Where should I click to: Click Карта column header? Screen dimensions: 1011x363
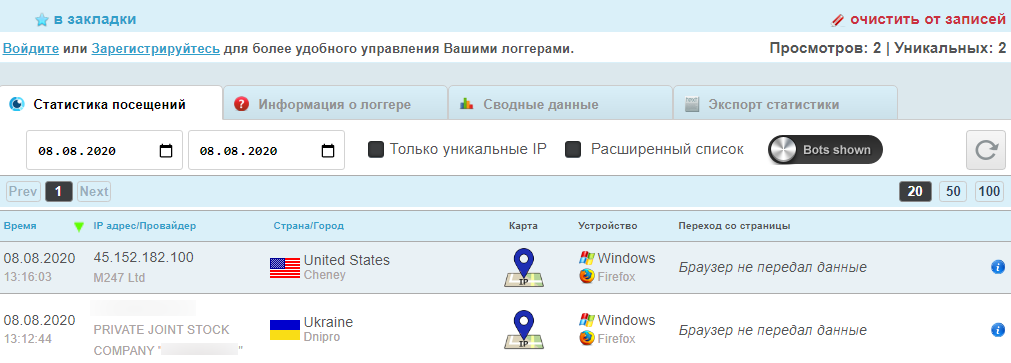coord(523,226)
